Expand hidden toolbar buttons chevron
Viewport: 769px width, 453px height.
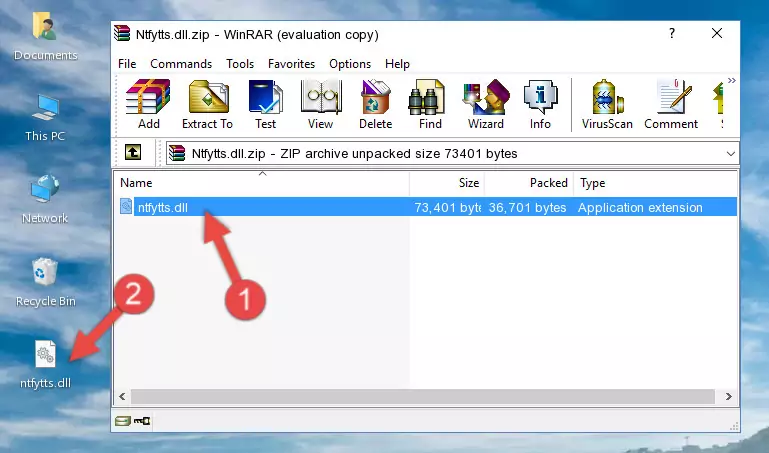click(x=732, y=81)
